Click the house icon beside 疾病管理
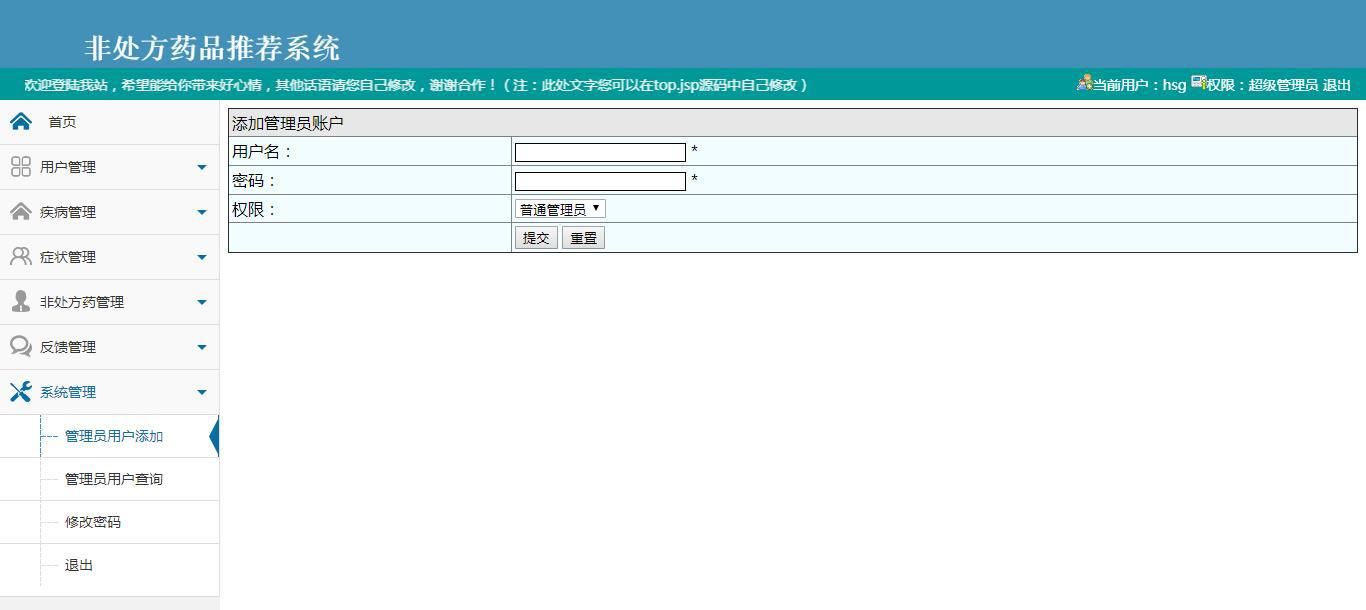 tap(21, 212)
